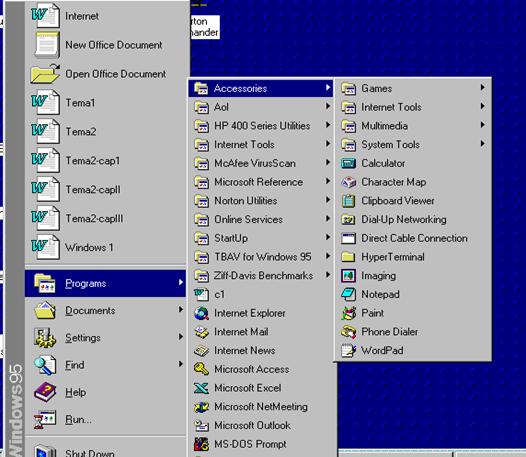The image size is (526, 457).
Task: Open Dial-Up Networking icon
Action: [348, 220]
